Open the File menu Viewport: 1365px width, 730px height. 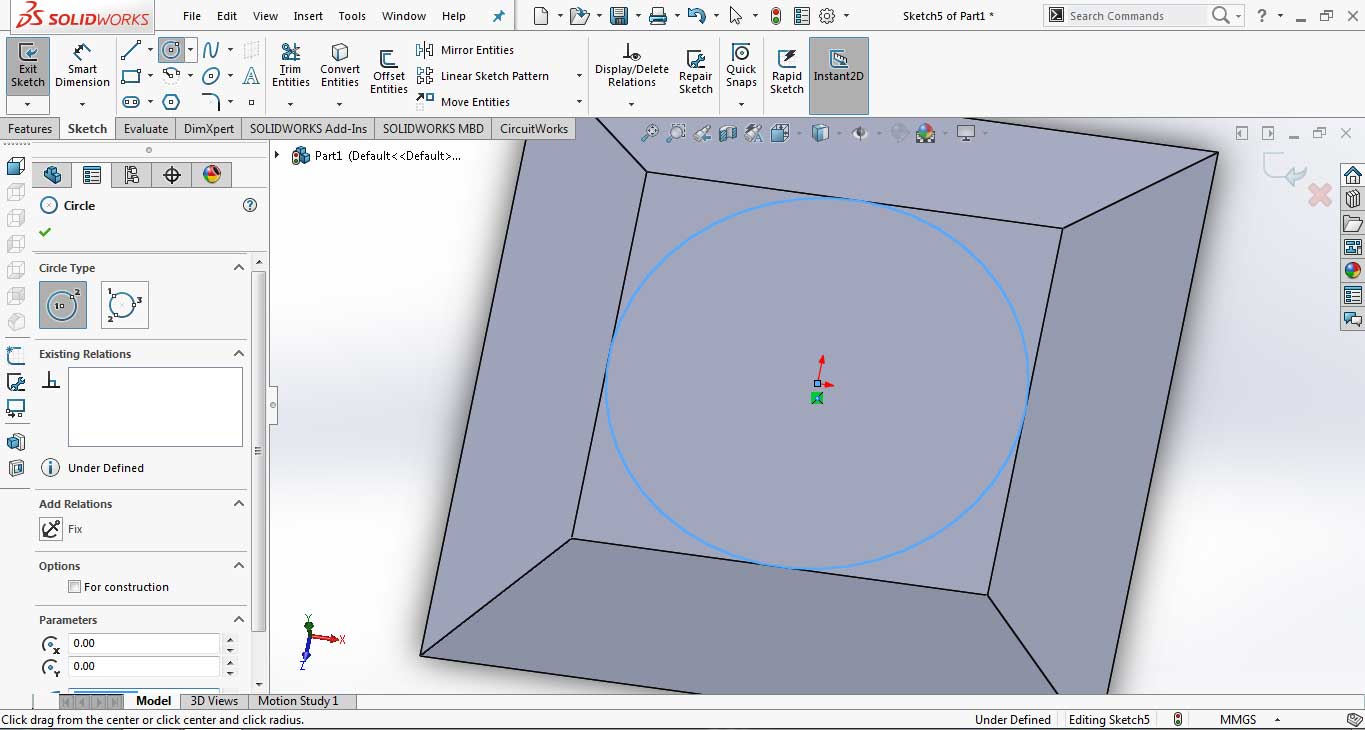point(192,16)
